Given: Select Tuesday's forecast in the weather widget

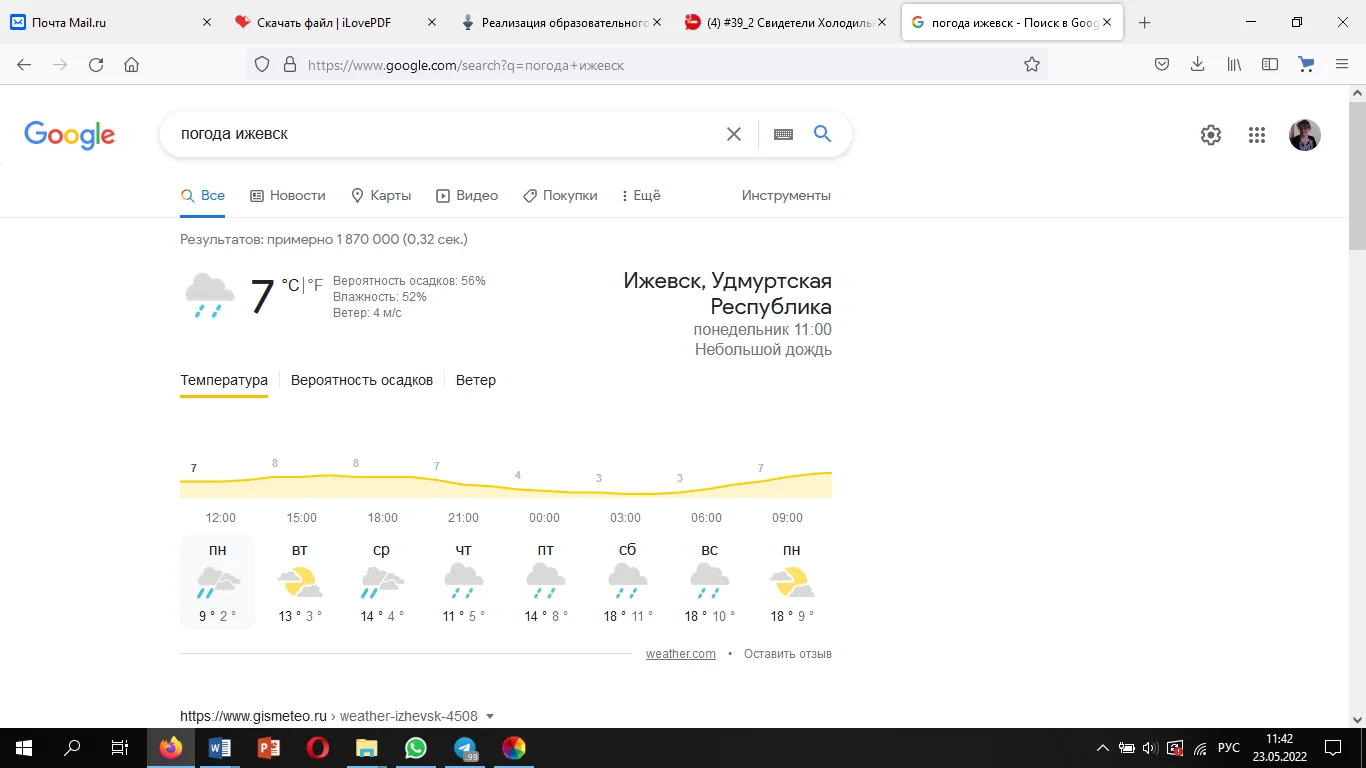Looking at the screenshot, I should pos(299,580).
